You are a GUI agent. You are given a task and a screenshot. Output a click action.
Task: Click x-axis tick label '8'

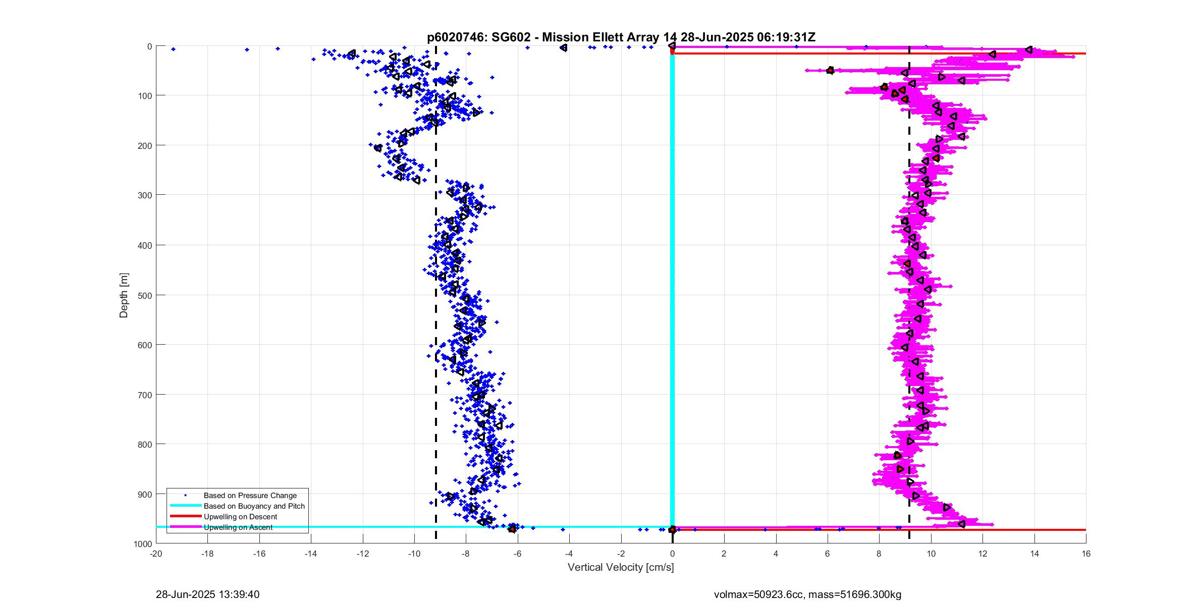[x=879, y=553]
